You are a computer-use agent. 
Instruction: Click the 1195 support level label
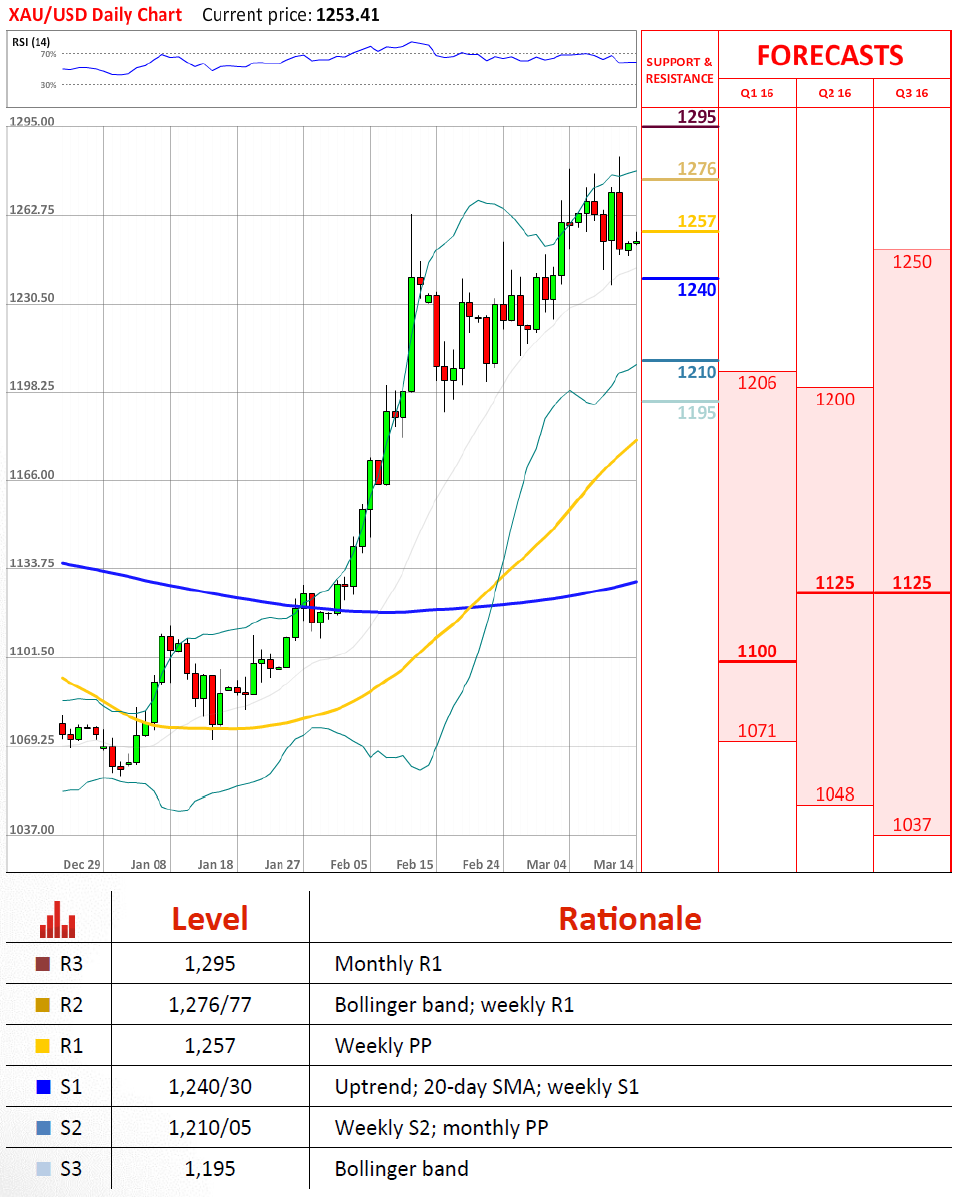[696, 412]
